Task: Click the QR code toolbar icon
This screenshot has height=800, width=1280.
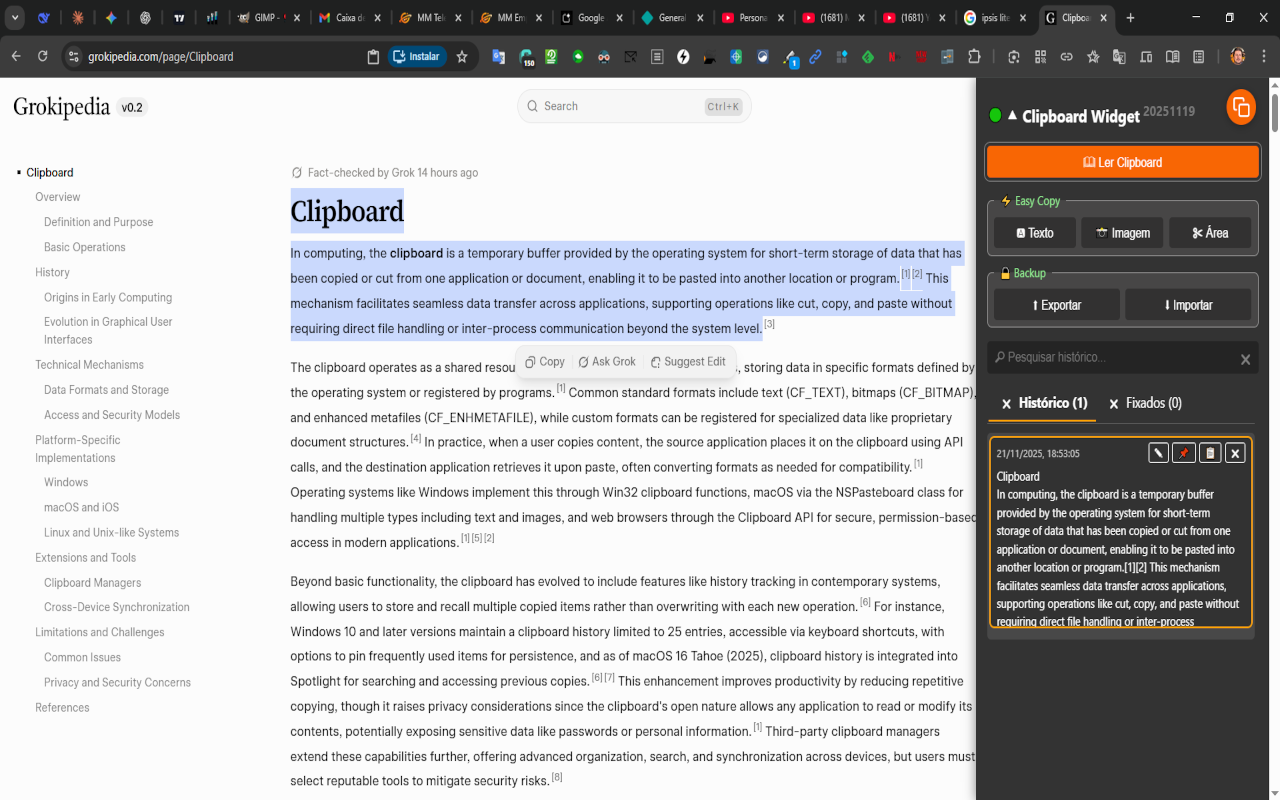Action: [x=1040, y=57]
